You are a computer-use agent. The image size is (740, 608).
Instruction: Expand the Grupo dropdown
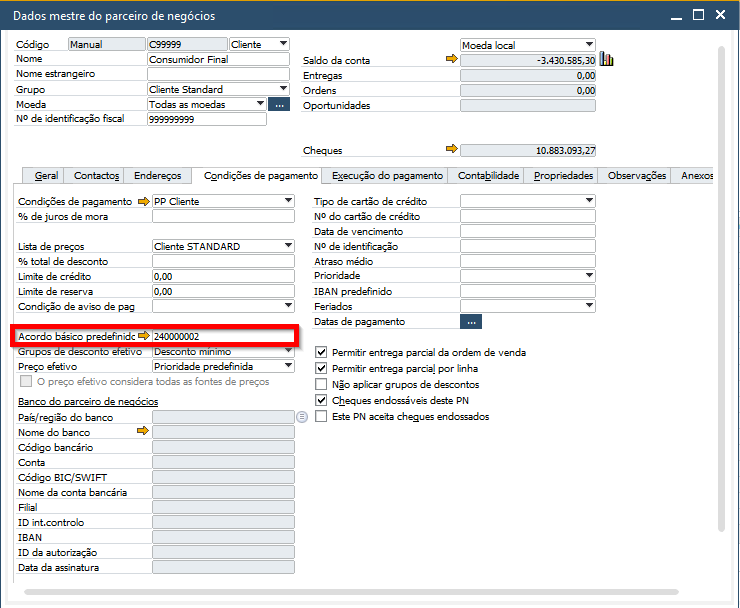click(284, 89)
